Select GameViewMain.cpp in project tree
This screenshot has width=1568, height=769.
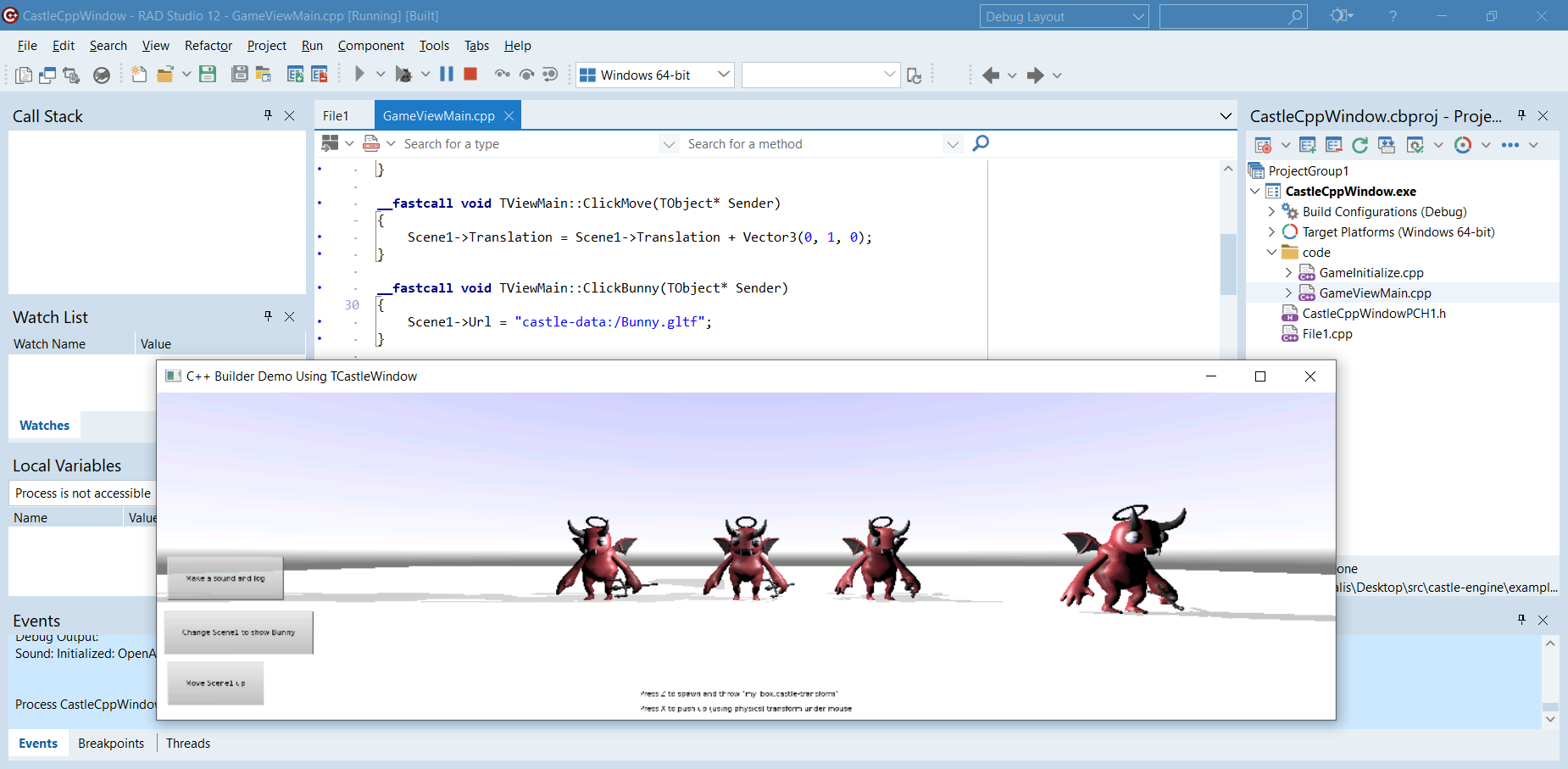tap(1375, 293)
